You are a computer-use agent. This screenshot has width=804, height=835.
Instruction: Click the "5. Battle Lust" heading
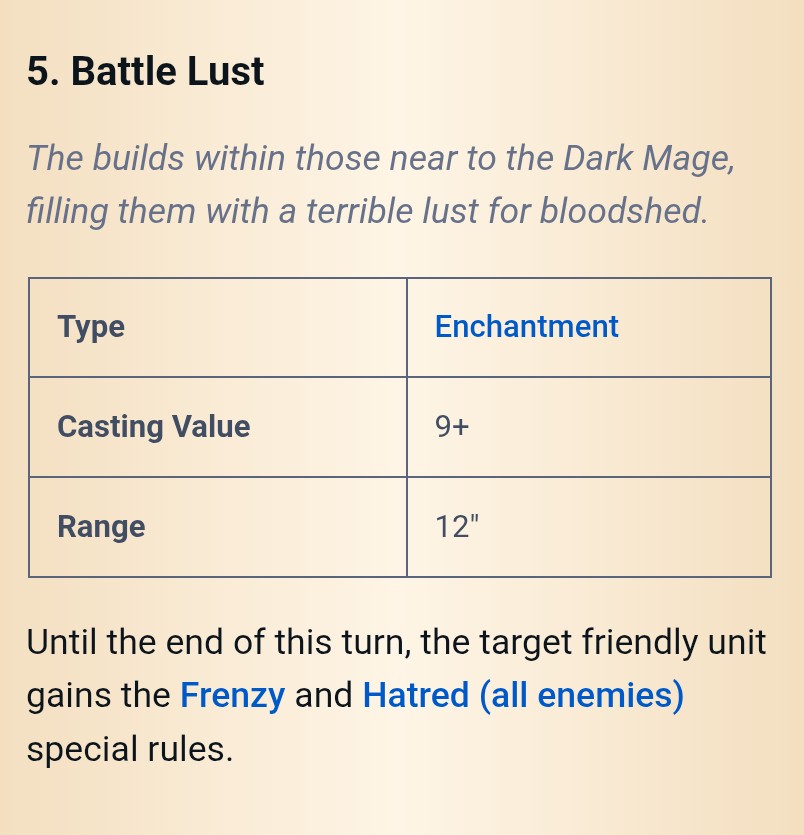tap(146, 72)
